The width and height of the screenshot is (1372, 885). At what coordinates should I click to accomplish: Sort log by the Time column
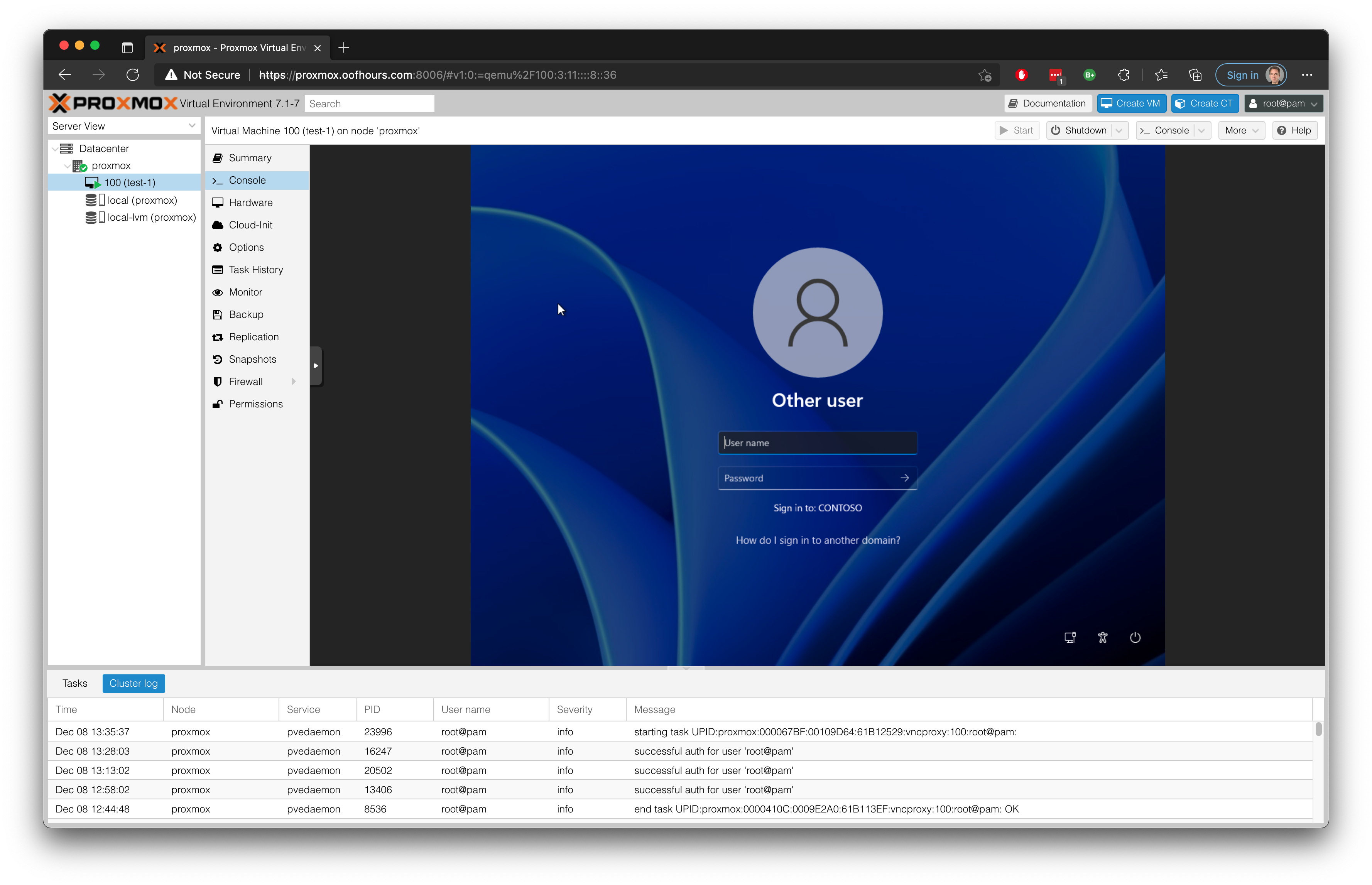point(106,709)
